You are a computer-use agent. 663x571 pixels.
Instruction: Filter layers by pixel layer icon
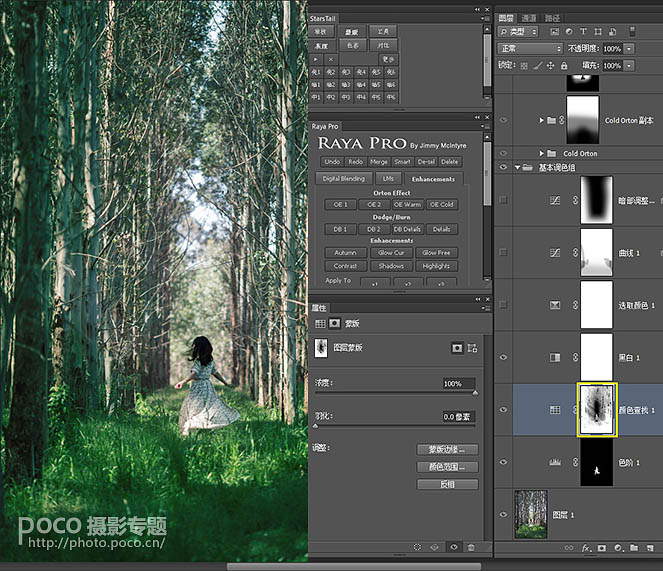tap(555, 32)
